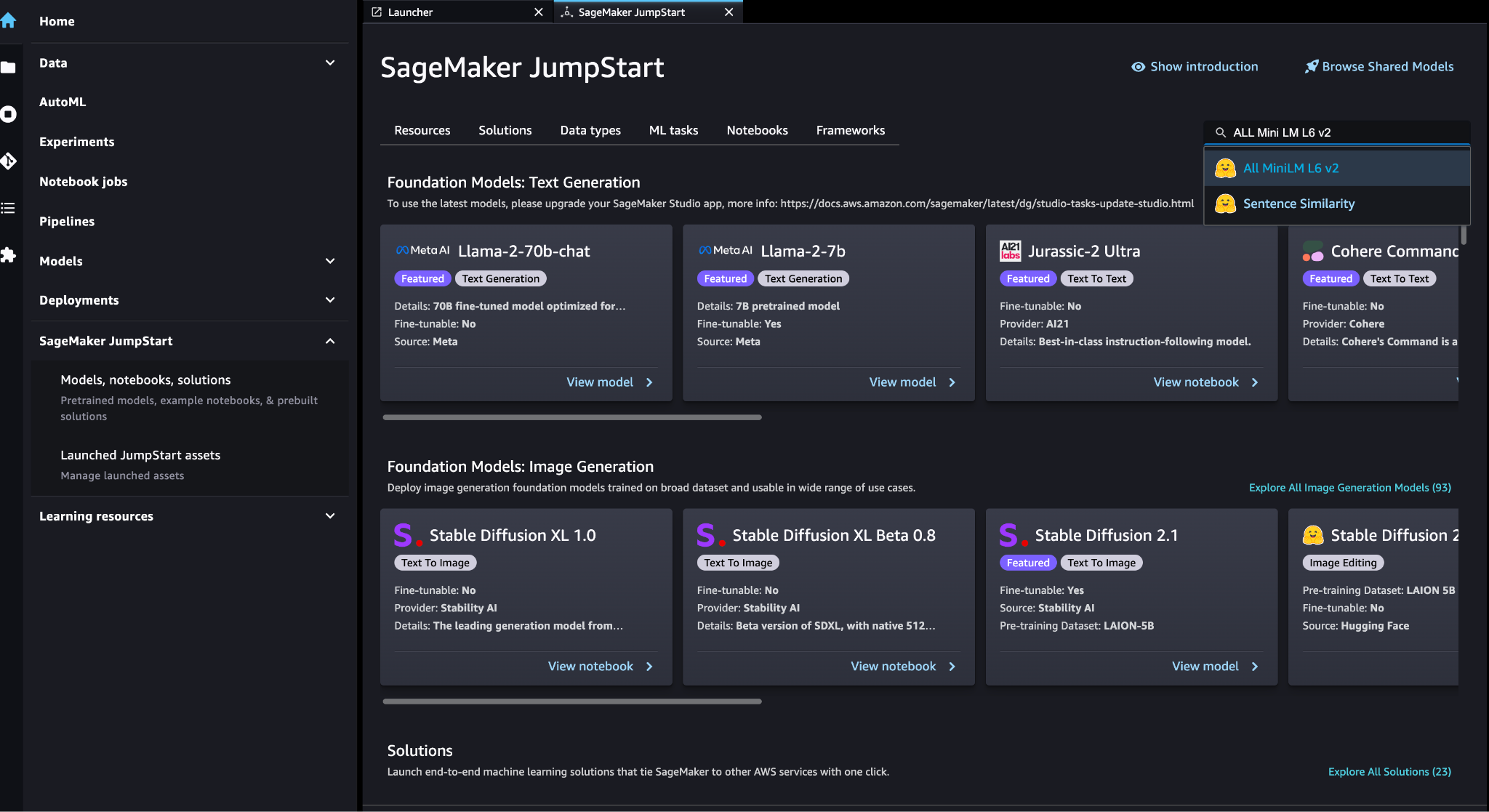Click Explore All Image Generation Models (93)

coord(1349,487)
